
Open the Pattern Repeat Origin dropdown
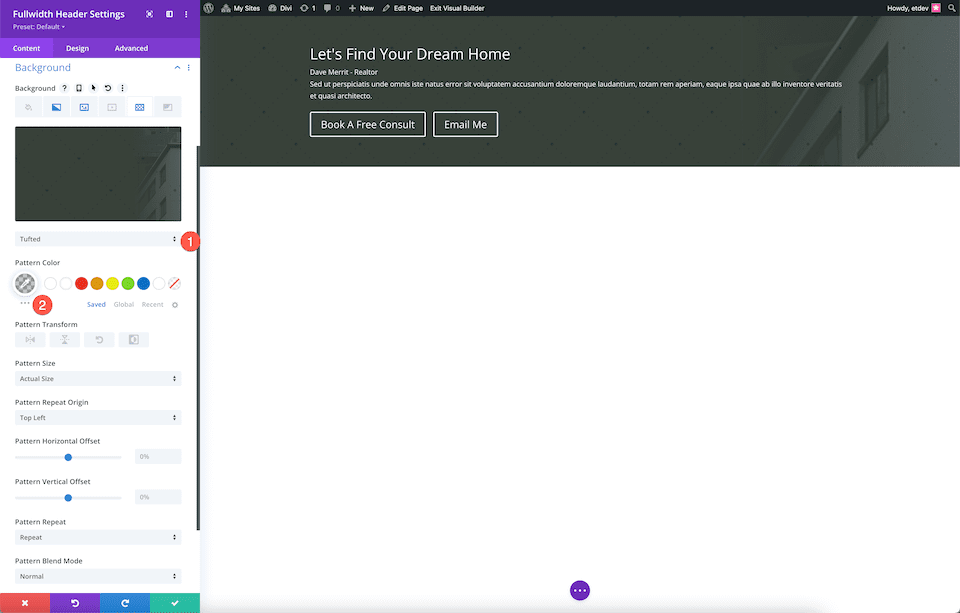[x=98, y=418]
